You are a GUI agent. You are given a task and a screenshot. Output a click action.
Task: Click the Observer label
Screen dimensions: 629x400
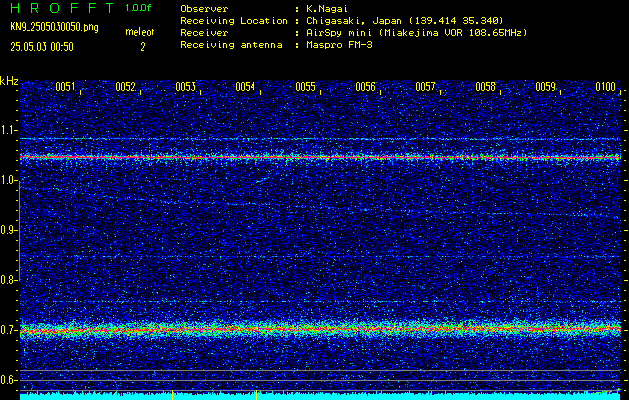[x=204, y=8]
